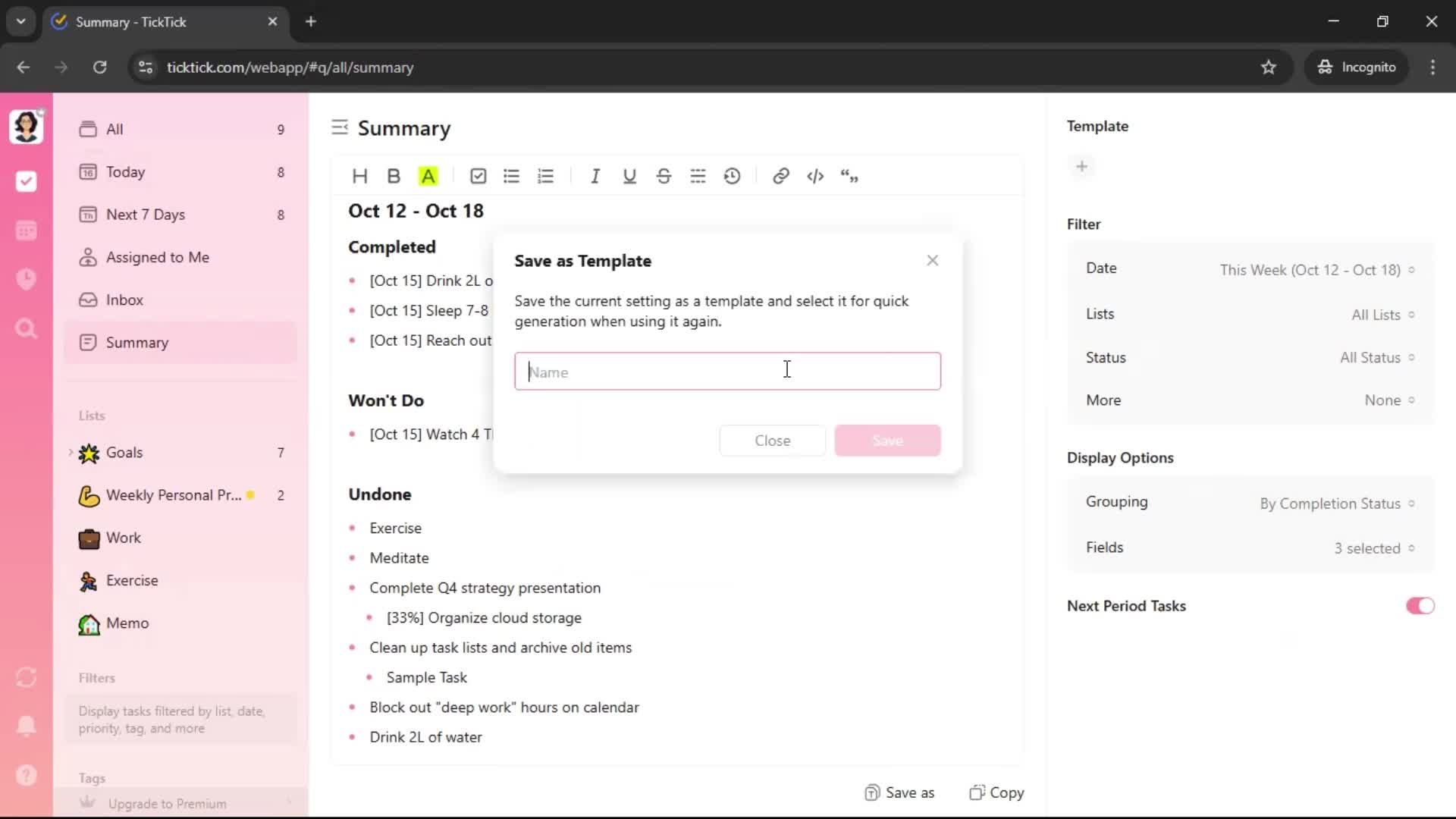Open the Date filter dropdown
This screenshot has width=1456, height=819.
1316,270
